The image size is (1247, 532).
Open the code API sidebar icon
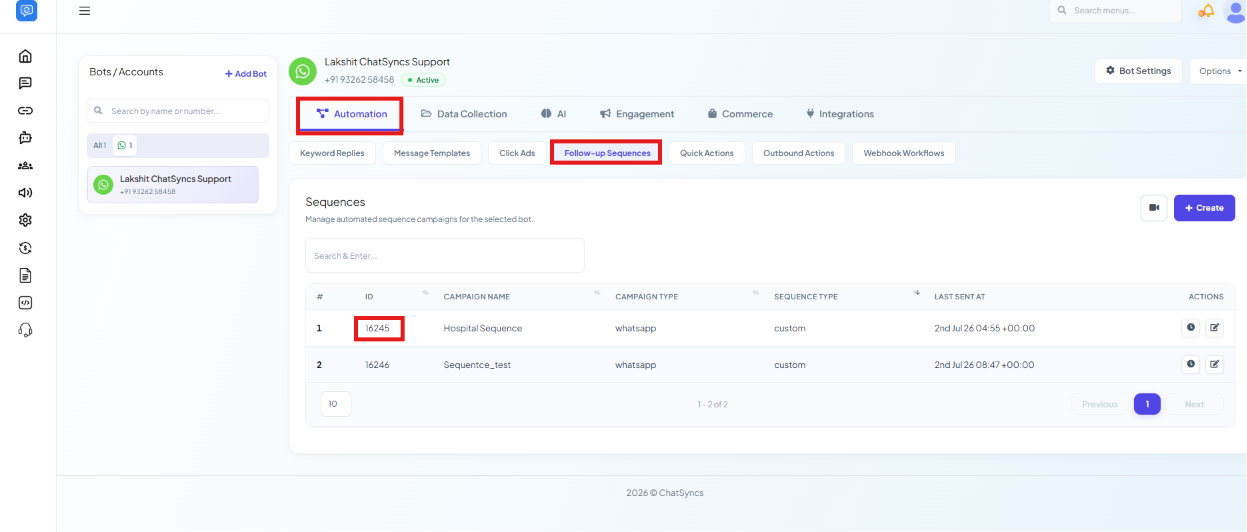(x=26, y=302)
